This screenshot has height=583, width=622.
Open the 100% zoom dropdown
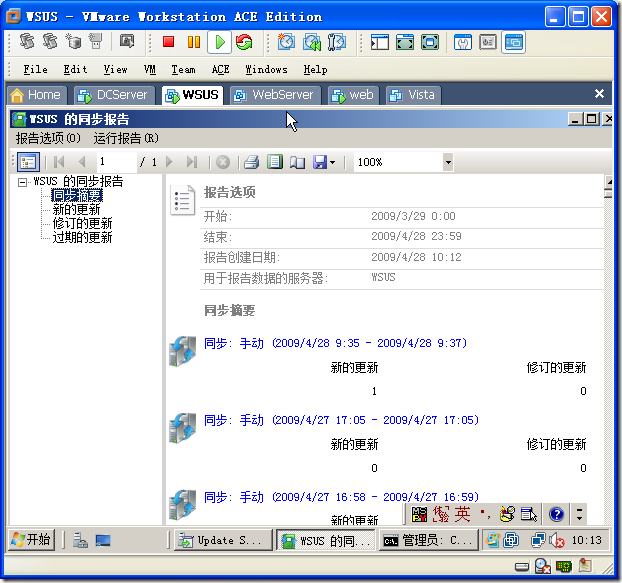click(x=448, y=162)
